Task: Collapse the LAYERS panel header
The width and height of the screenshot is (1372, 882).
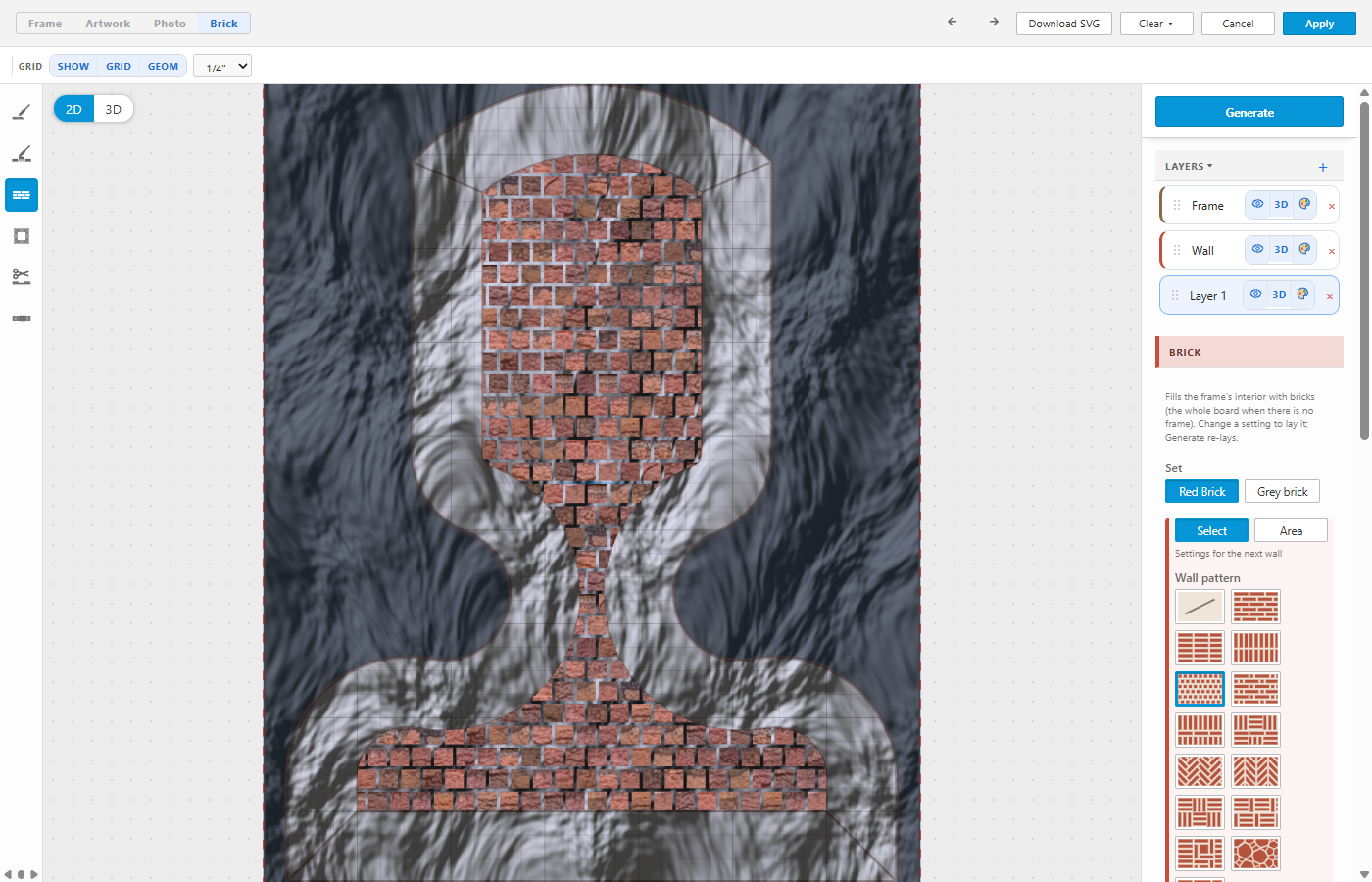Action: 1189,167
